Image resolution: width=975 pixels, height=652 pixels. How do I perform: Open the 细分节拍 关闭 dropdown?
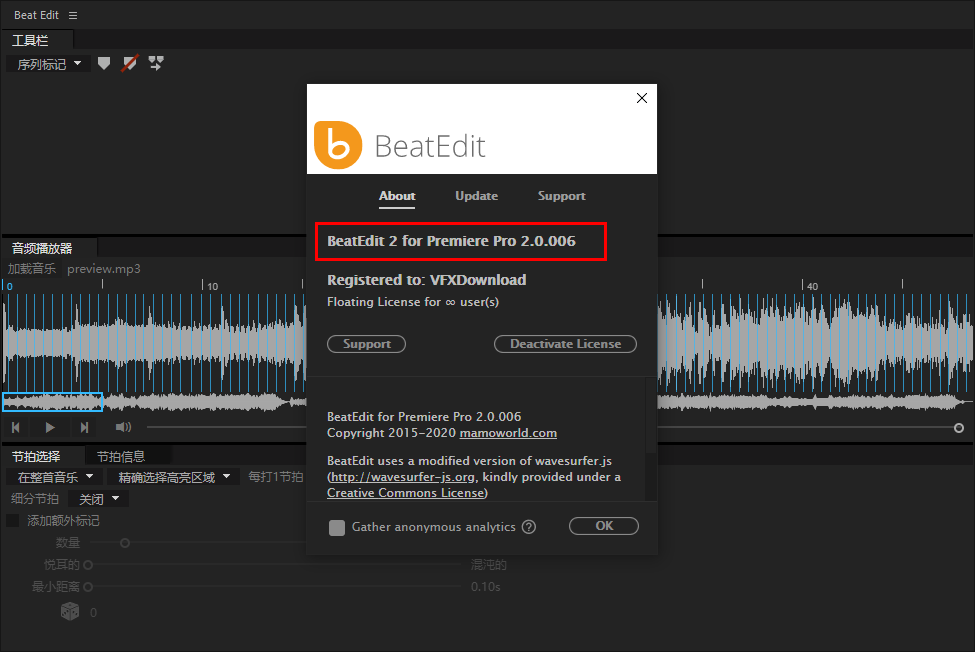click(x=98, y=499)
